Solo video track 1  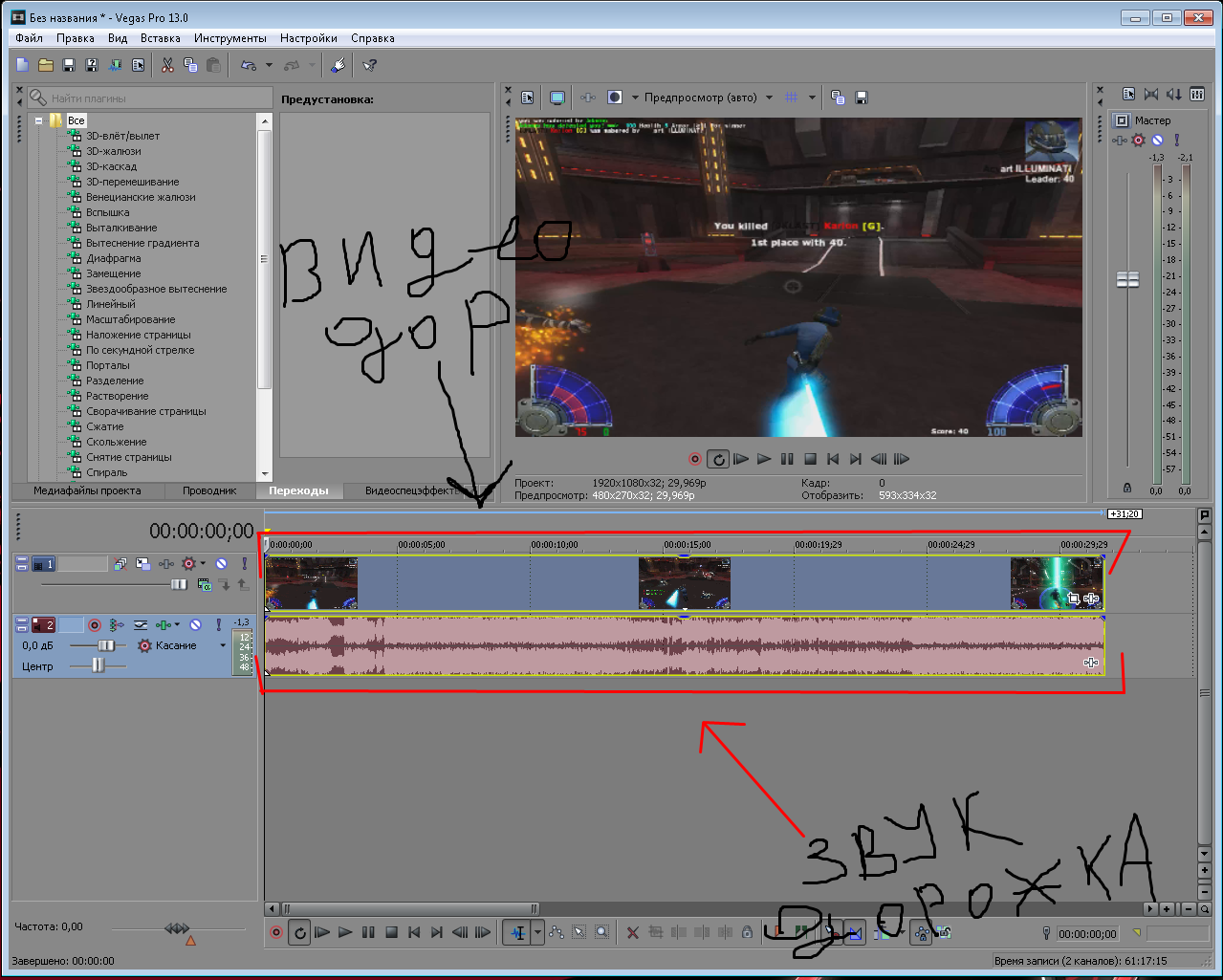tap(244, 564)
